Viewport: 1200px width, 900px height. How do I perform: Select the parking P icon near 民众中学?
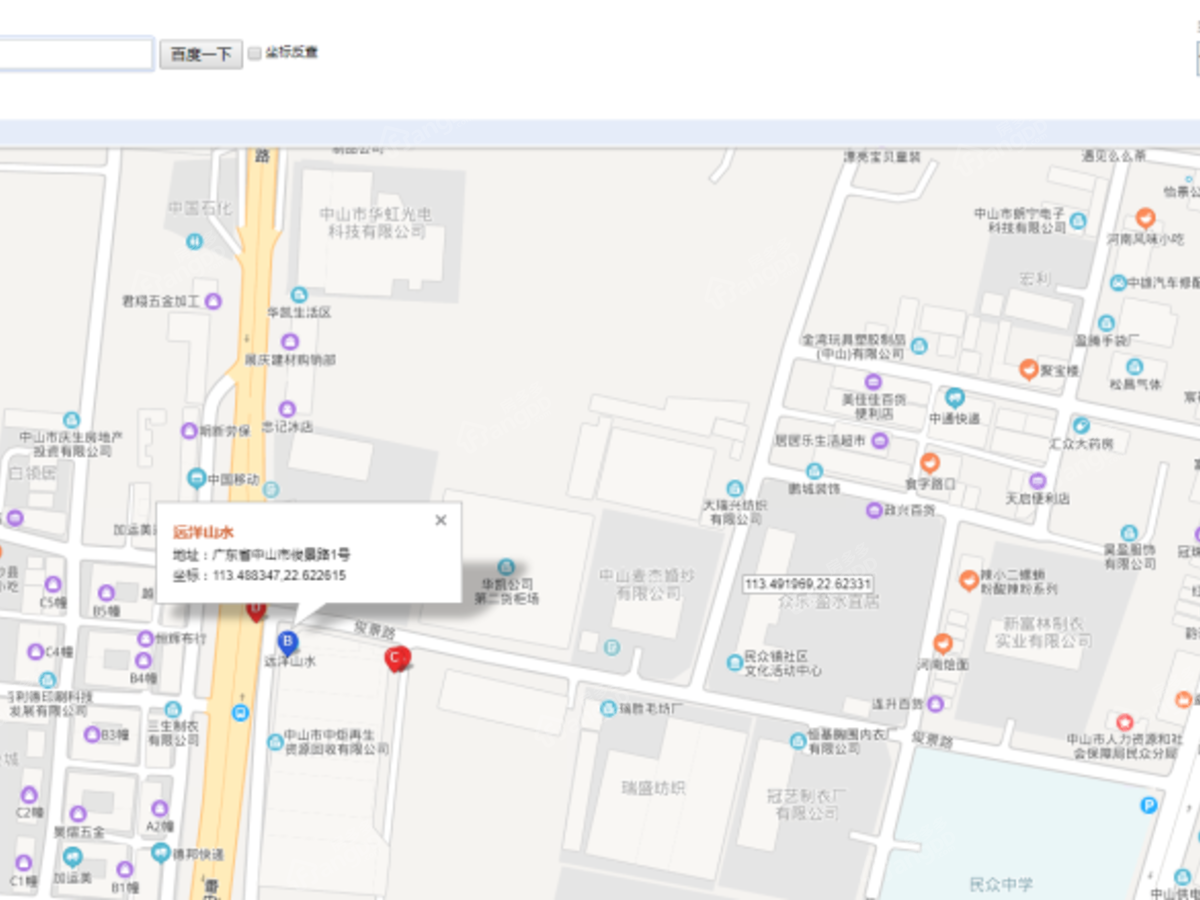1149,805
